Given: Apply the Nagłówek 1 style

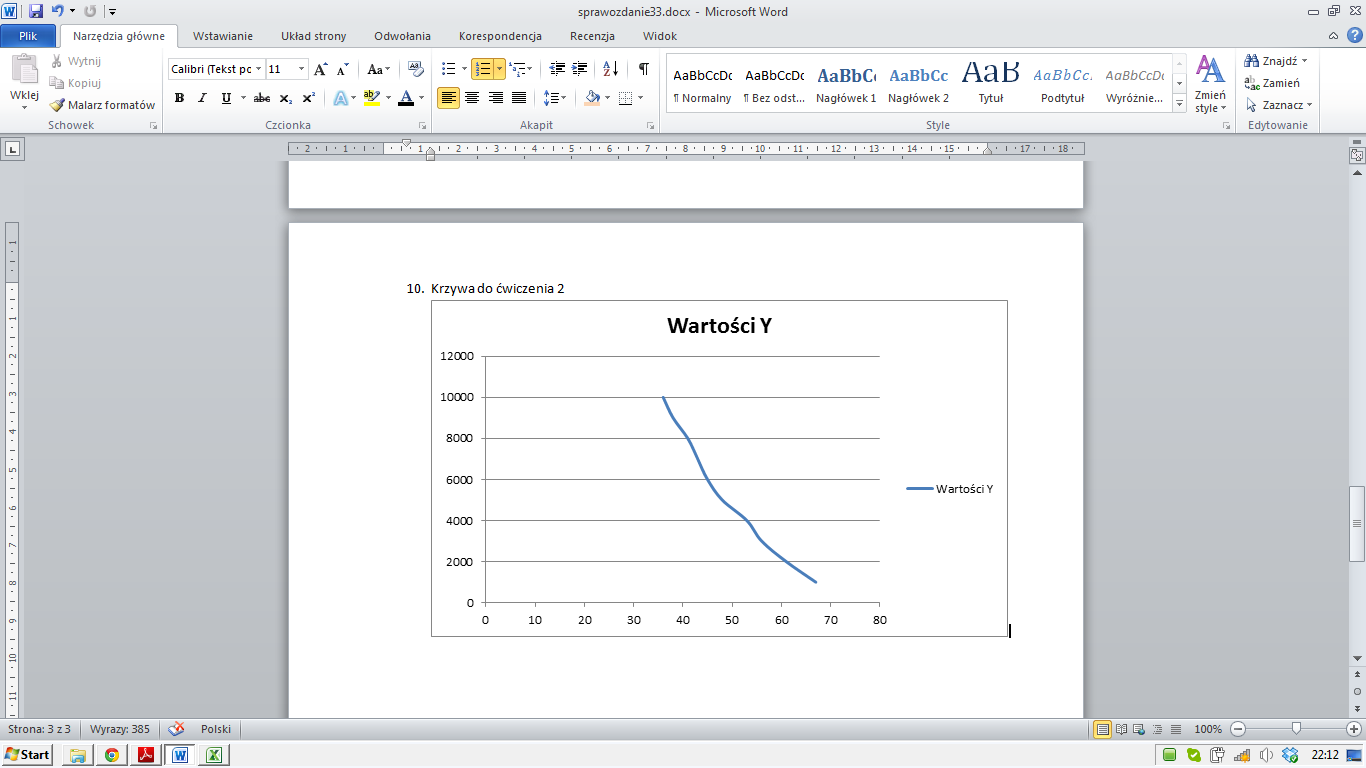Looking at the screenshot, I should [846, 85].
